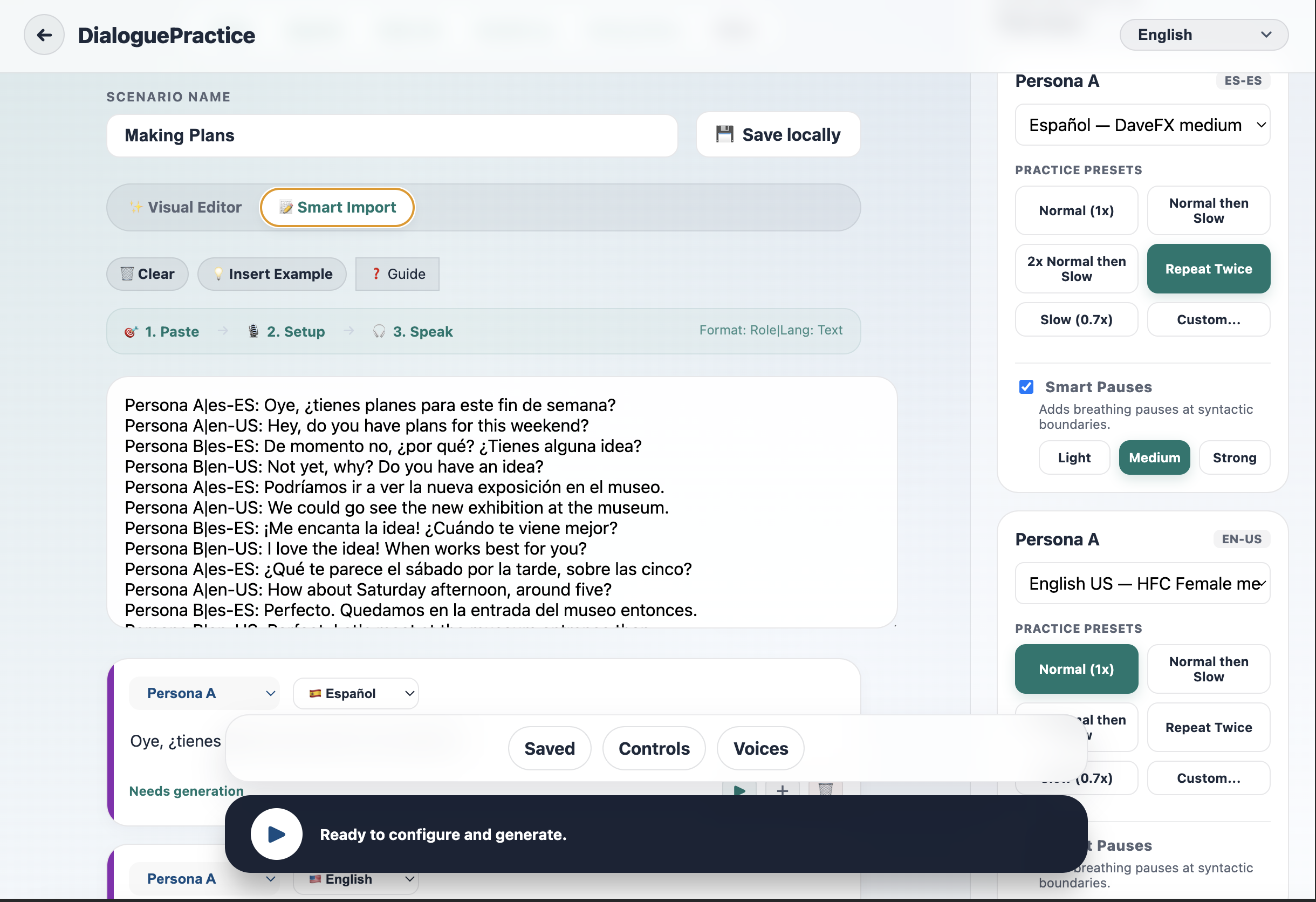Image resolution: width=1316 pixels, height=902 pixels.
Task: Open the English US — HFC Female voice dropdown
Action: [1142, 584]
